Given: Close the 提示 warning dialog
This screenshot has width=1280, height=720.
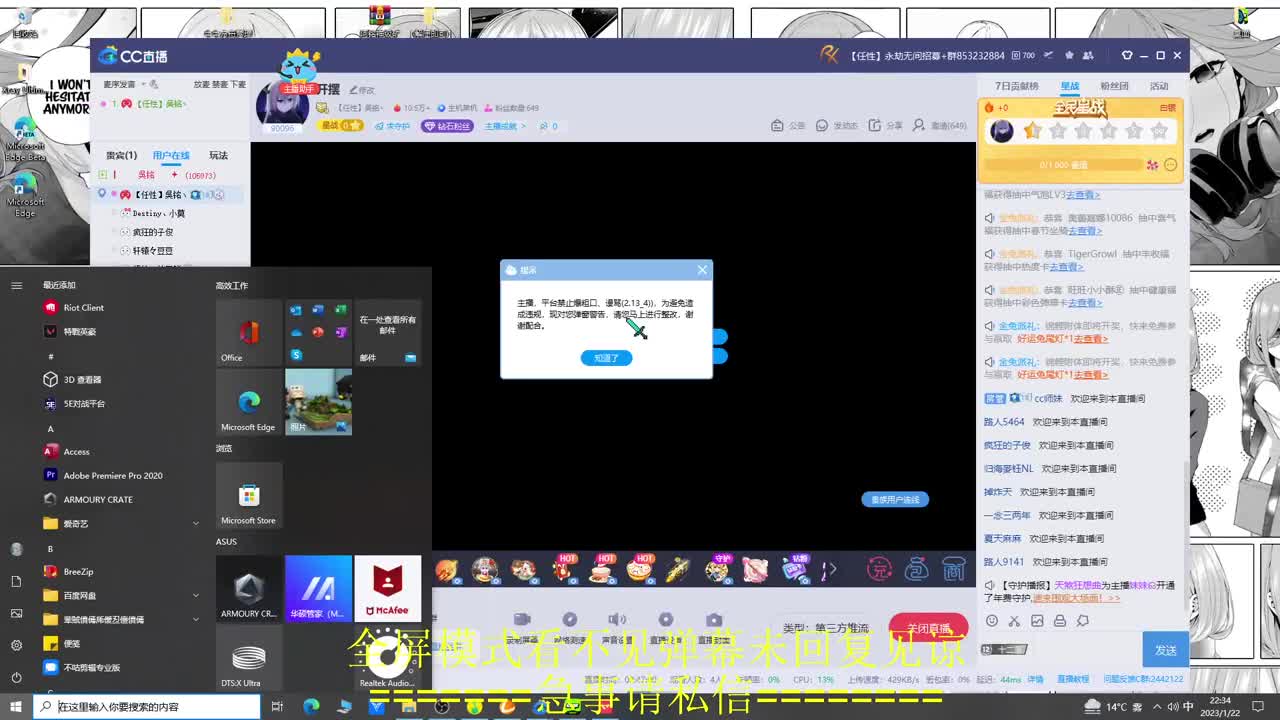Looking at the screenshot, I should (x=702, y=270).
